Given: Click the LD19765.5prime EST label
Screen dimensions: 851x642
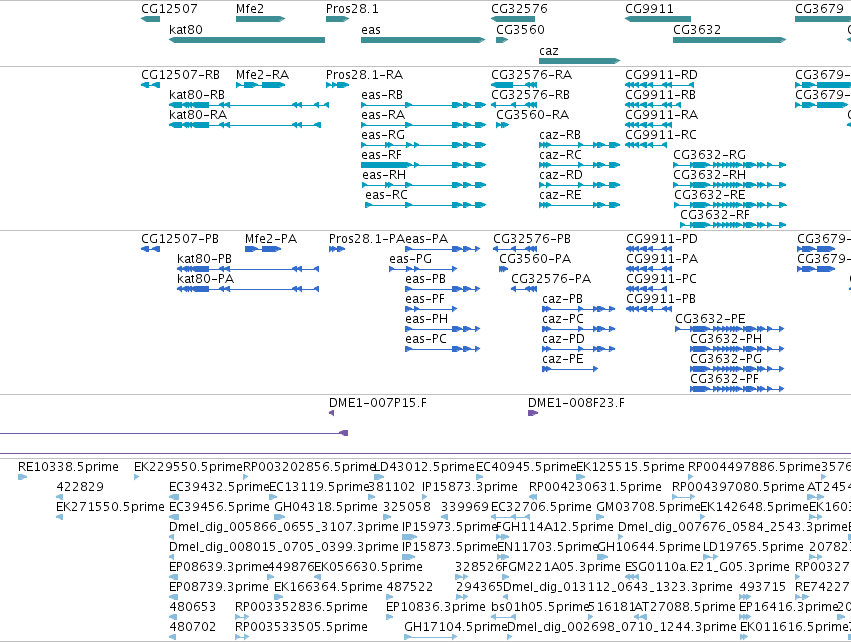Looking at the screenshot, I should click(753, 547).
